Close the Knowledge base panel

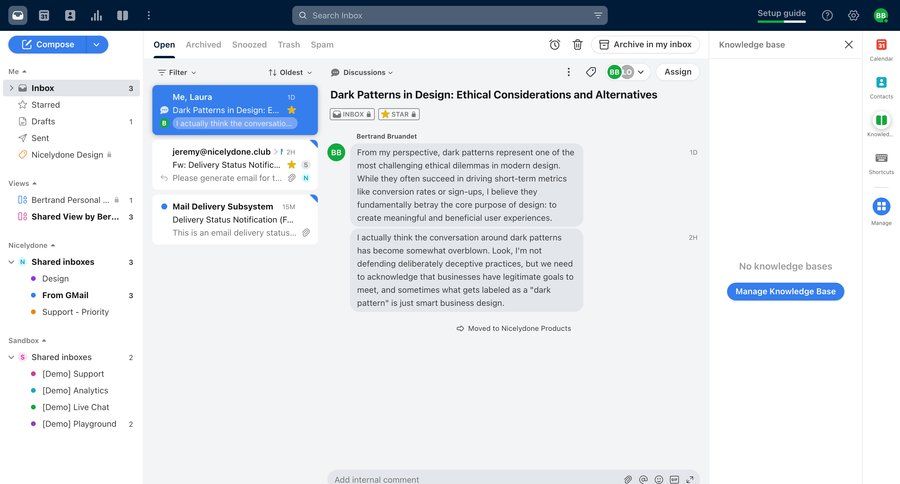[848, 44]
